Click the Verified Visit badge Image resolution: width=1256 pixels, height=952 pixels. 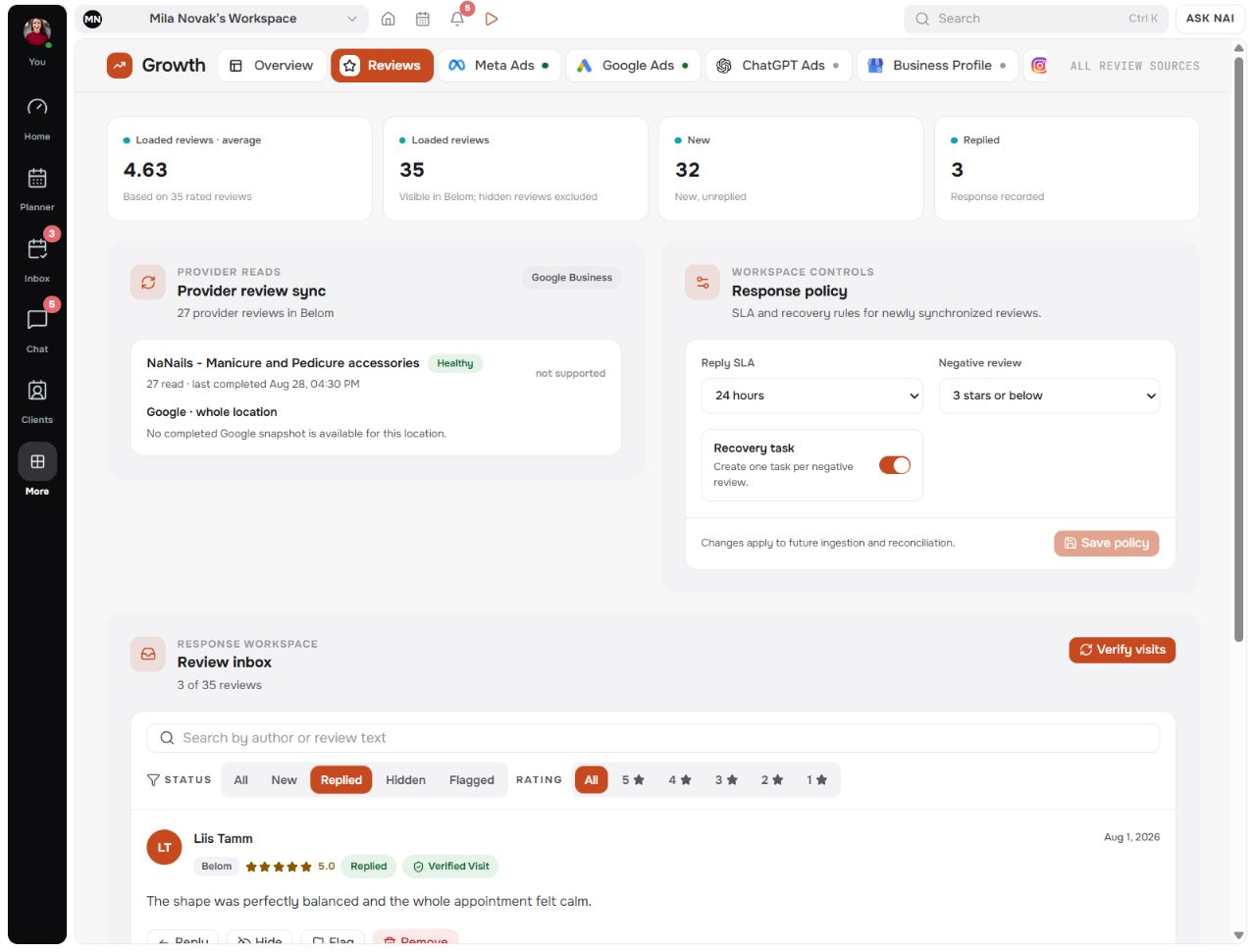450,867
